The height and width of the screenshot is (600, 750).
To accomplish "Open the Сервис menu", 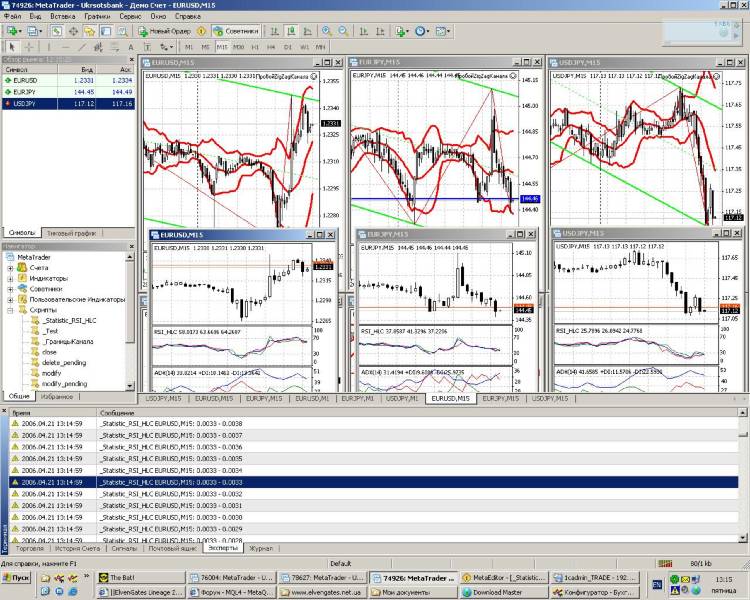I will pos(130,16).
